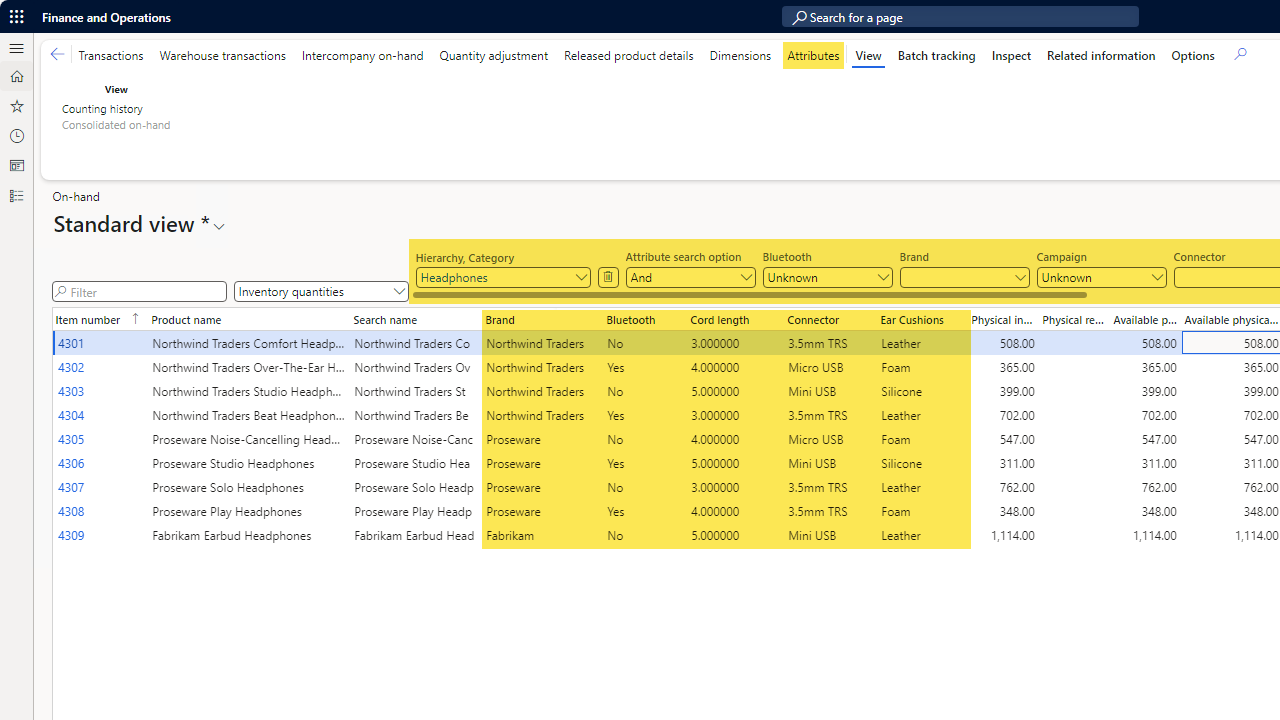Open Modules list icon in sidebar
Image resolution: width=1280 pixels, height=720 pixels.
[17, 196]
